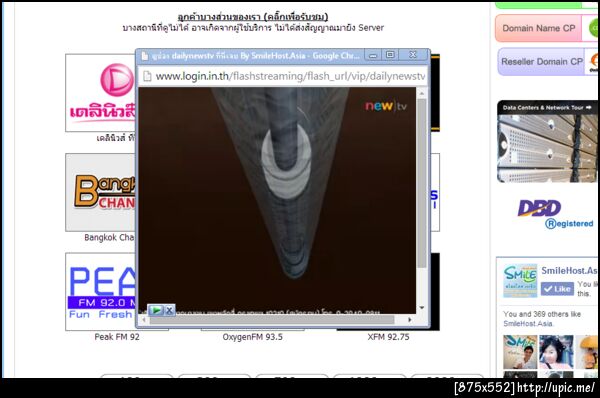The height and width of the screenshot is (398, 600).
Task: Click the green play button on video overlay
Action: click(156, 310)
